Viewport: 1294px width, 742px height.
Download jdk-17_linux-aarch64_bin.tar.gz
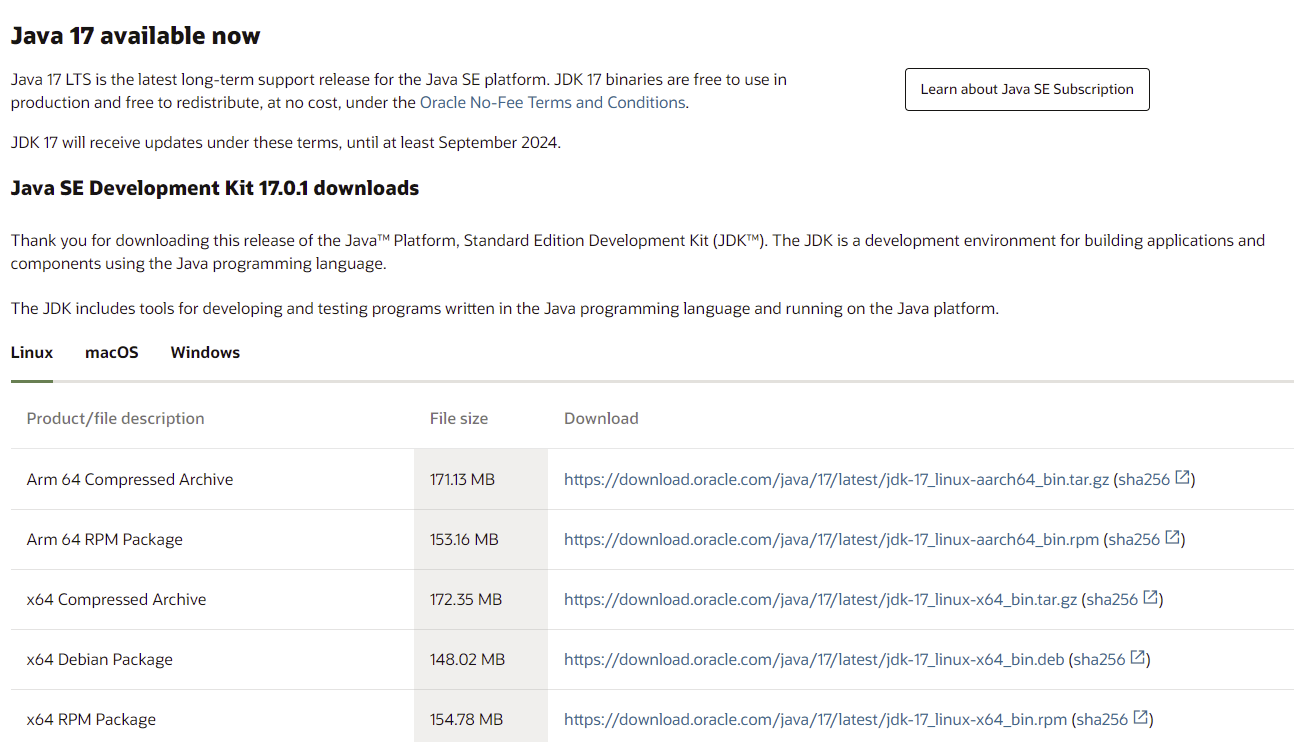836,479
